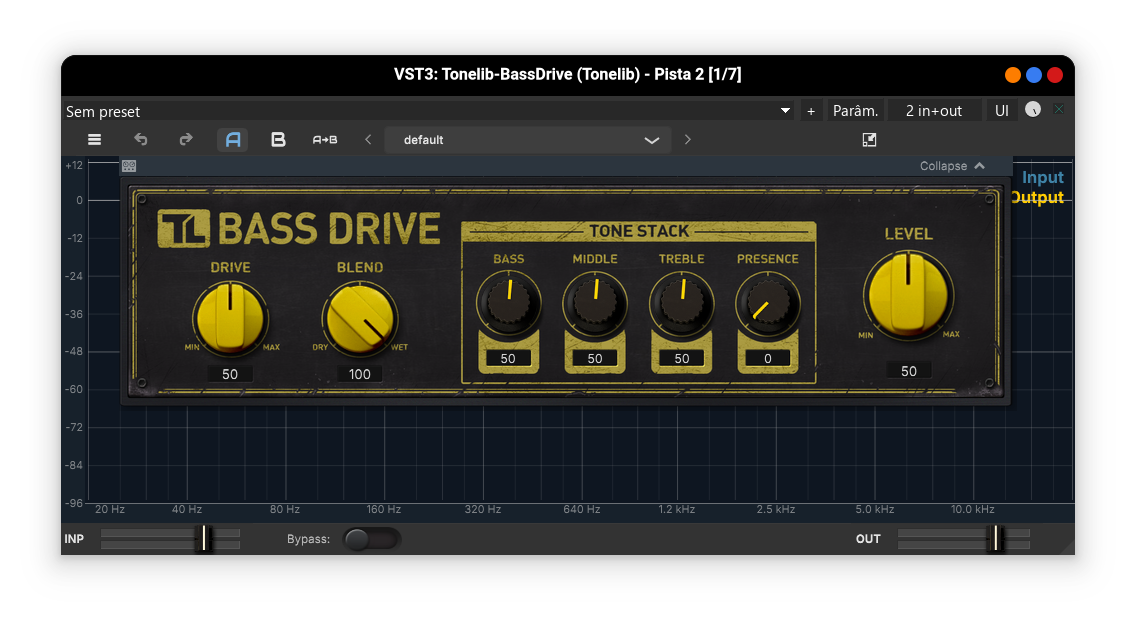Viewport: 1136px width, 622px height.
Task: Toggle the Bypass switch
Action: tap(372, 538)
